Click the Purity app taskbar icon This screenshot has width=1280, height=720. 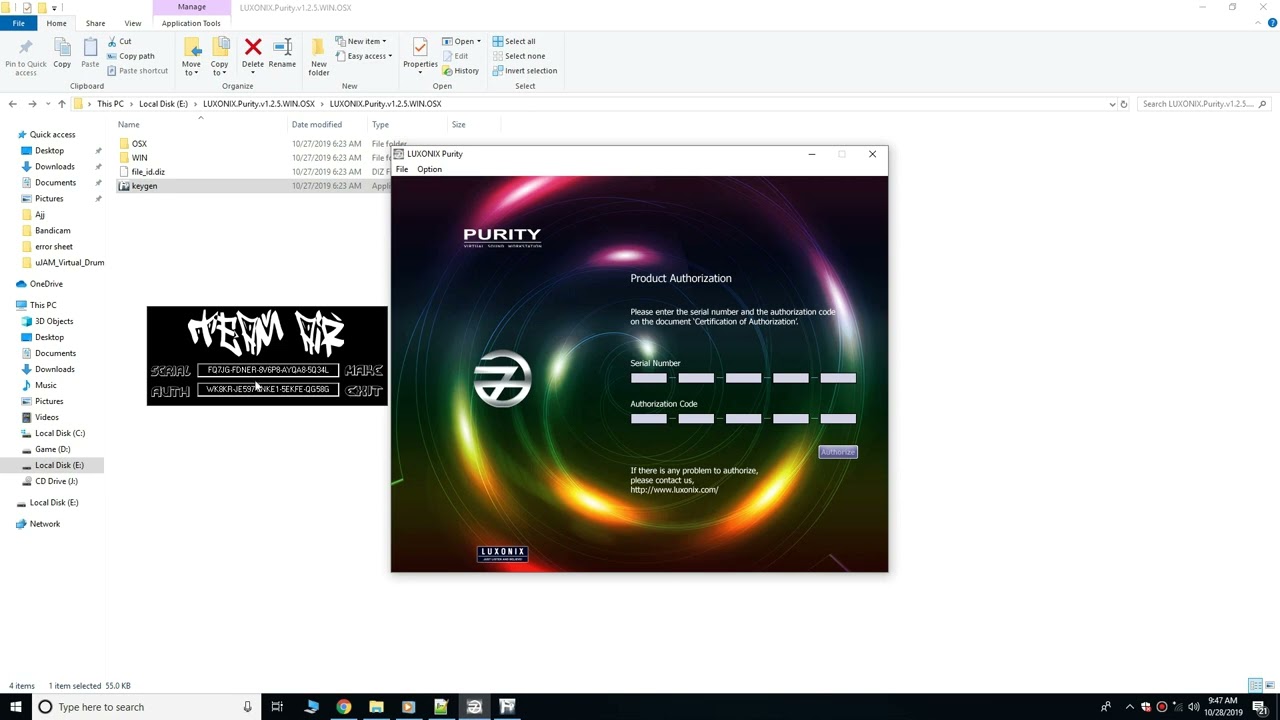pos(474,707)
